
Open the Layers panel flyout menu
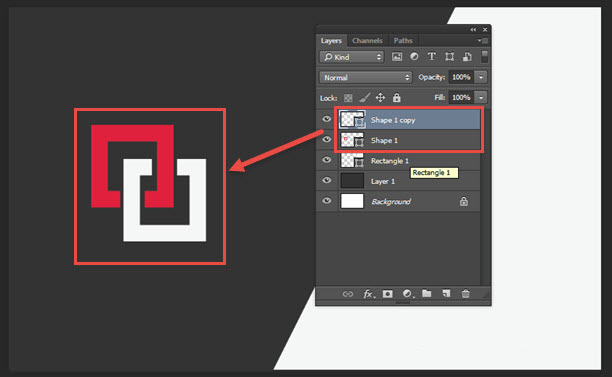(x=483, y=41)
